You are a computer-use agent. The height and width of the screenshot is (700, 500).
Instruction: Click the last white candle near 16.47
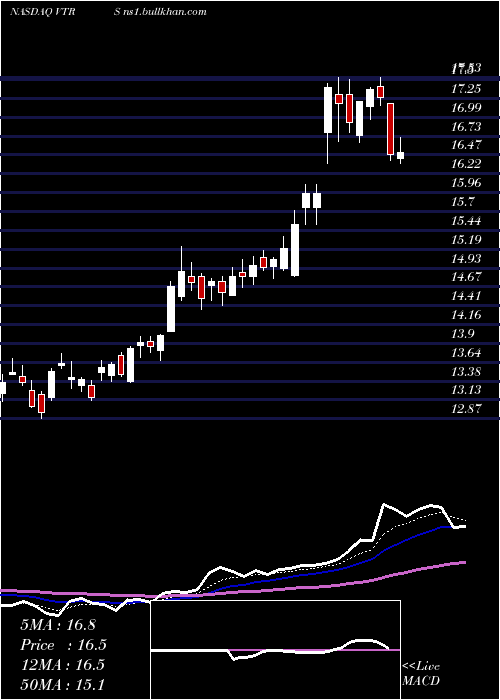[400, 155]
